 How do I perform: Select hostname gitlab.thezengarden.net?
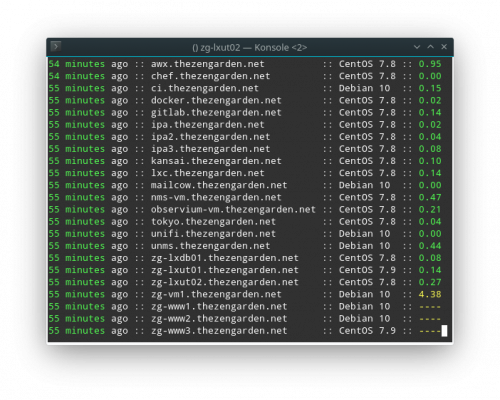(x=216, y=112)
